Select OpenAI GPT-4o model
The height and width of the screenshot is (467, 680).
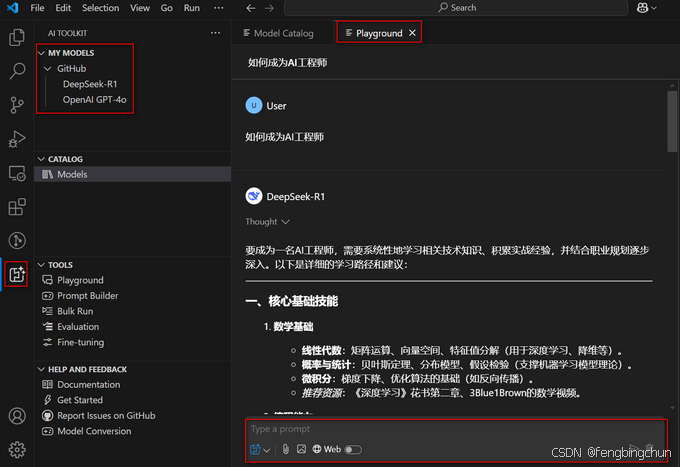(x=95, y=100)
